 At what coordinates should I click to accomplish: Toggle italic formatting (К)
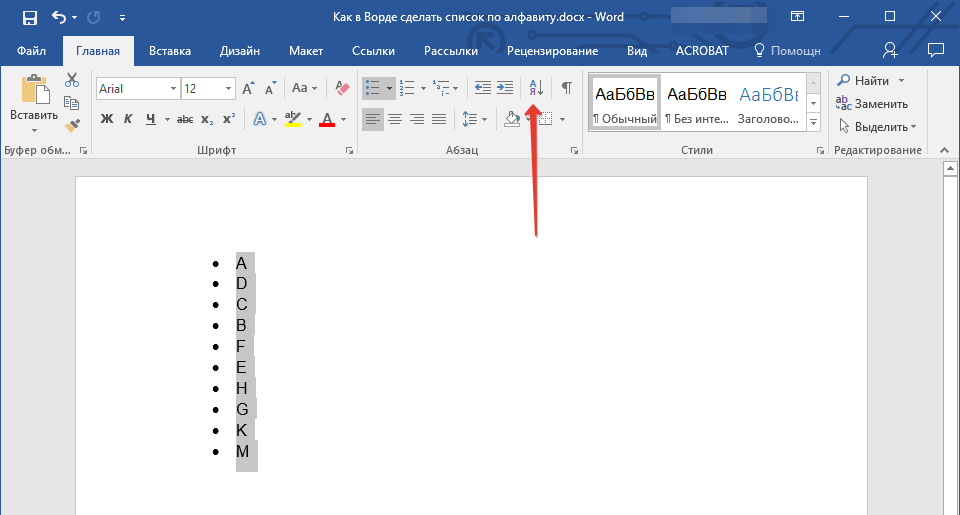128,119
